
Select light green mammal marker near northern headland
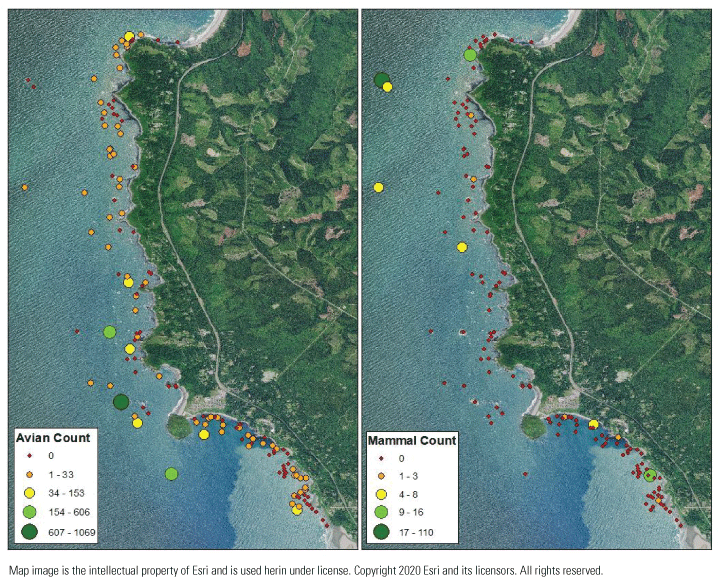click(469, 55)
